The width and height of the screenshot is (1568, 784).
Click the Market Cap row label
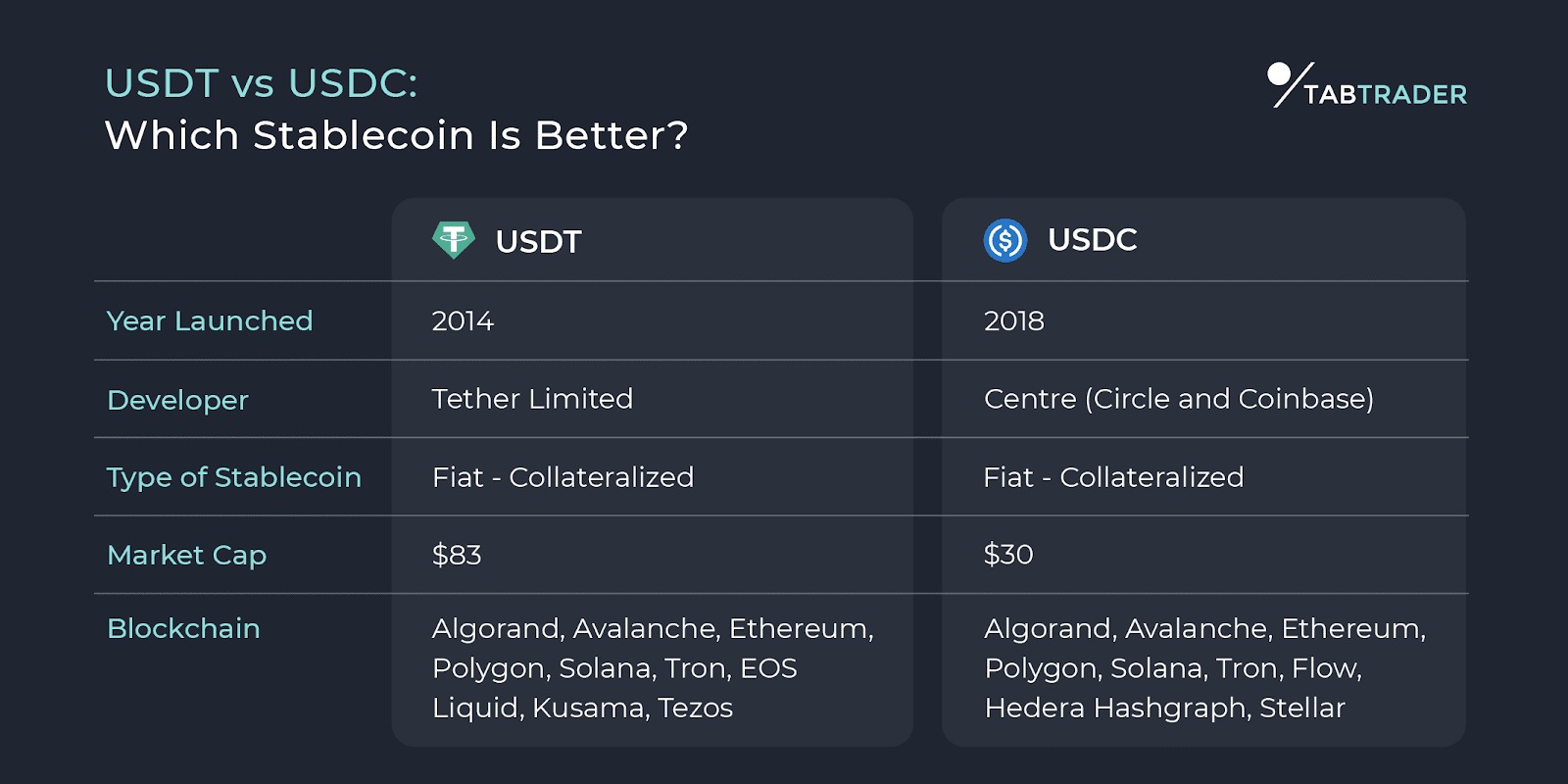[186, 555]
